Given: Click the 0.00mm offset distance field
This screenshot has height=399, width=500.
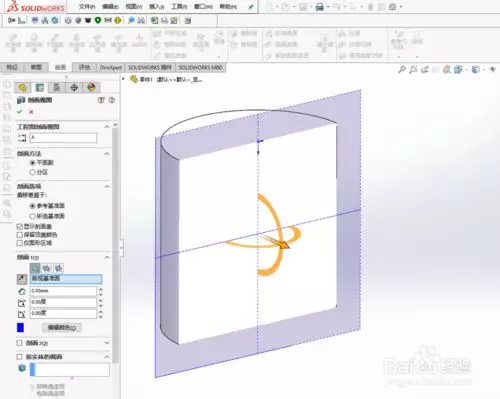Looking at the screenshot, I should 63,291.
